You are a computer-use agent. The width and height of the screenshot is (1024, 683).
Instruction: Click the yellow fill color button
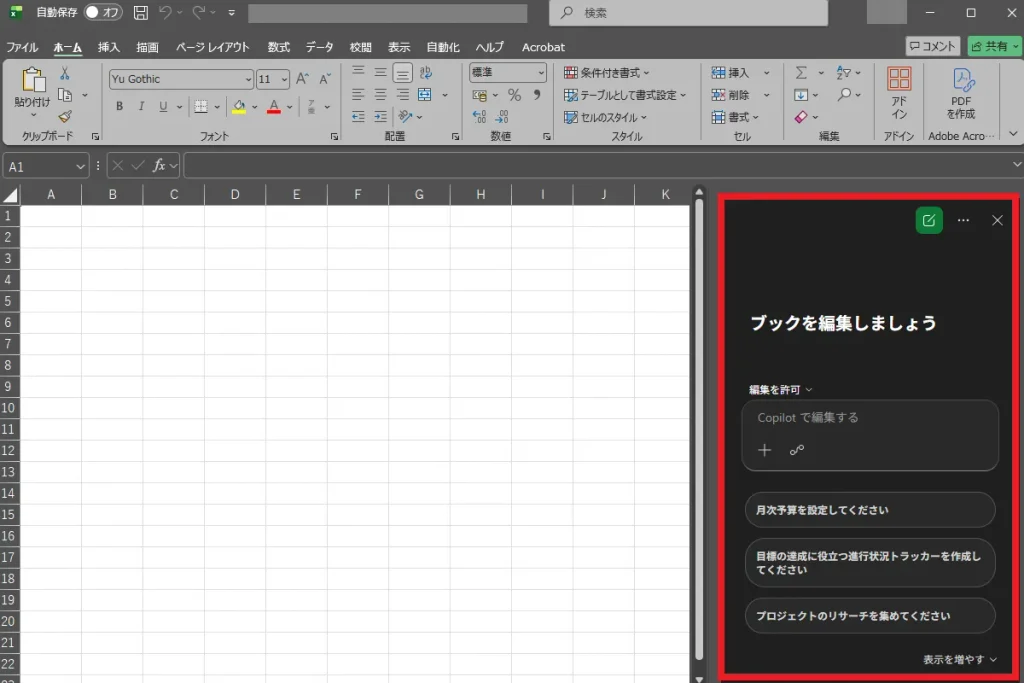coord(239,106)
